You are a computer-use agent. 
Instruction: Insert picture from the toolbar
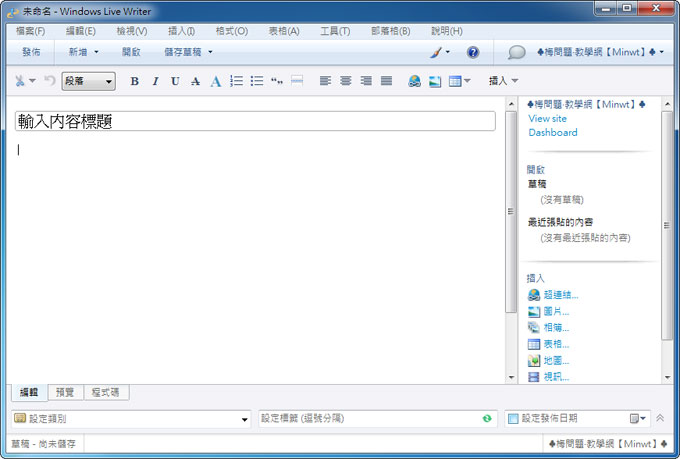(x=435, y=81)
